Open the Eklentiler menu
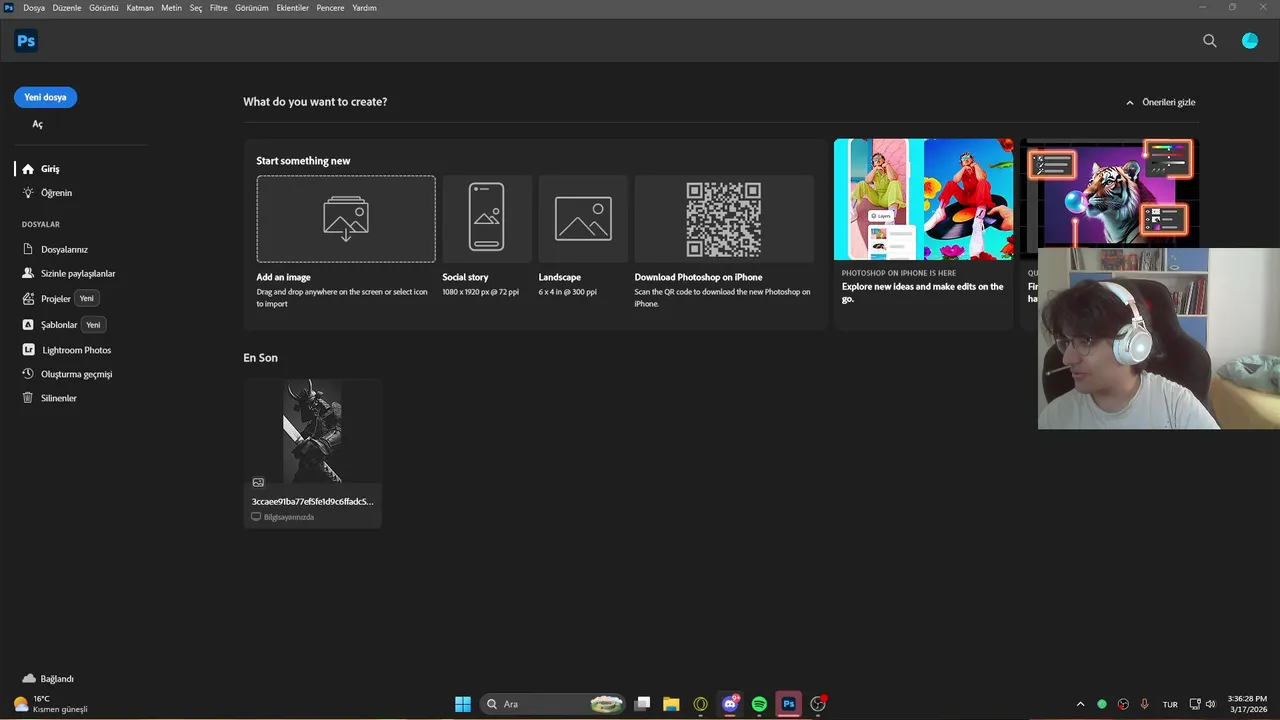 (x=292, y=8)
